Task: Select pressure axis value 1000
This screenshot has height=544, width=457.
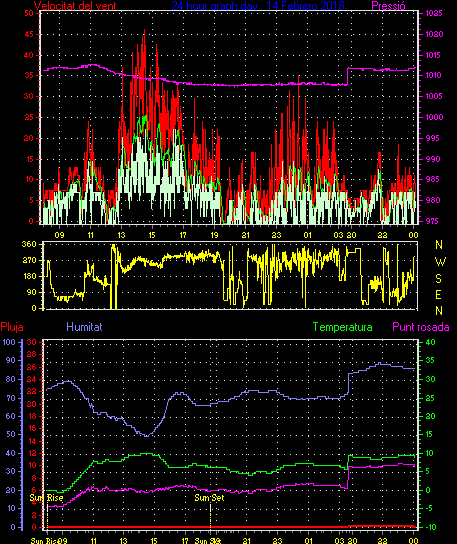Action: coord(434,117)
